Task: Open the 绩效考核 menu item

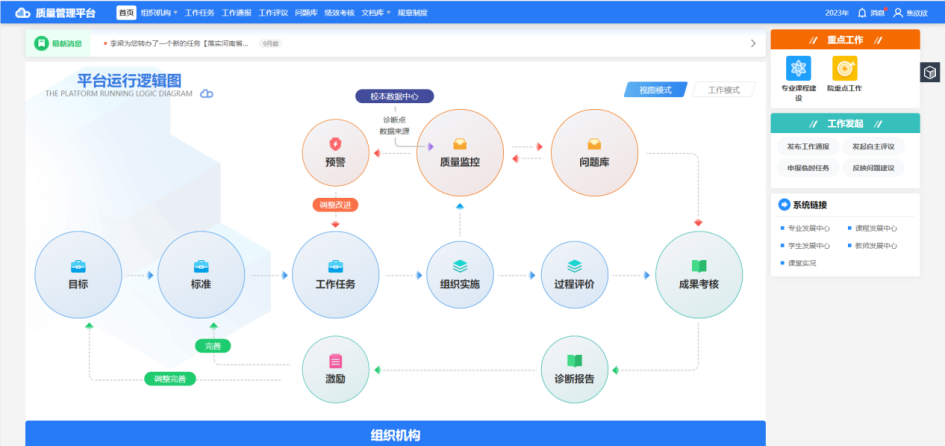Action: tap(340, 13)
